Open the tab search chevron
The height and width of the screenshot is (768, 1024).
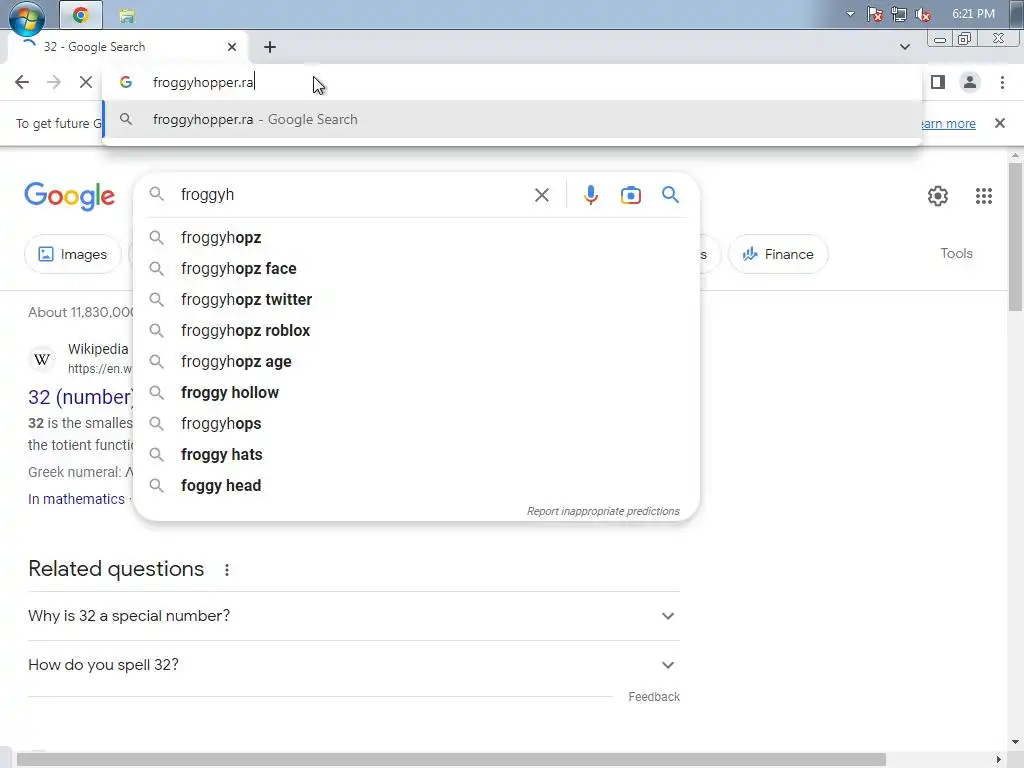tap(904, 47)
